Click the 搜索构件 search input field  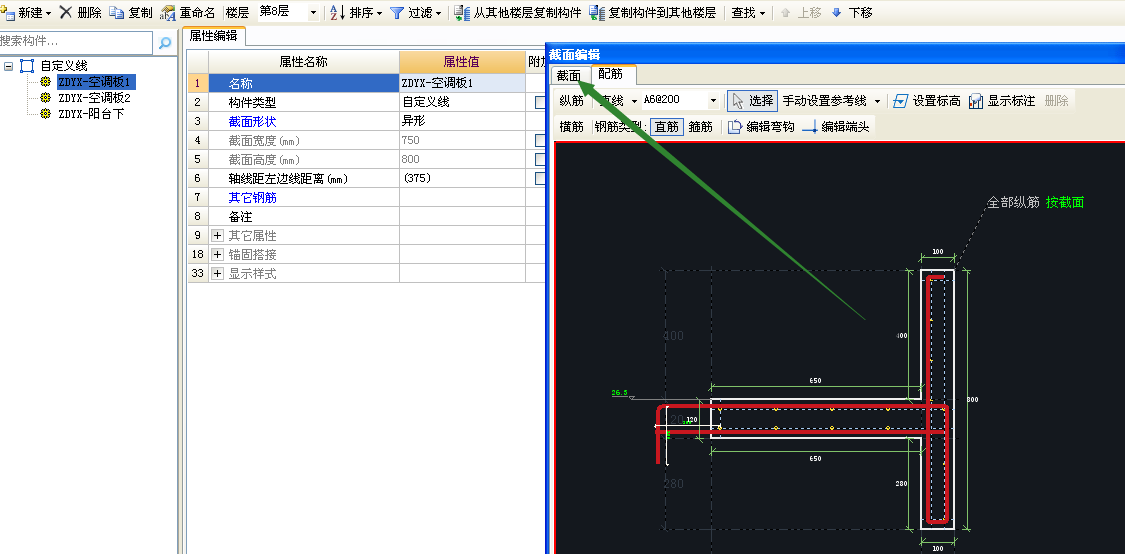coord(76,42)
